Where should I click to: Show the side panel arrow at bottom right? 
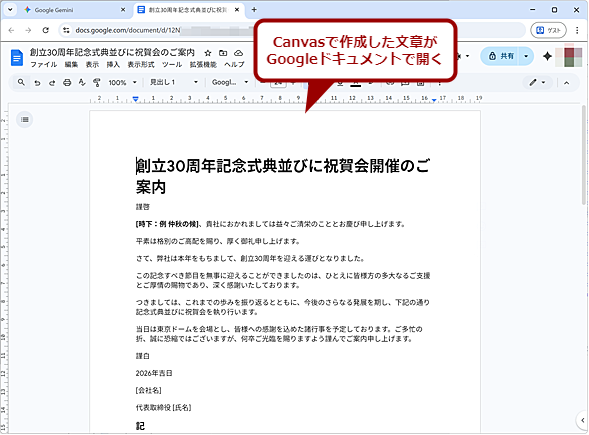point(583,420)
